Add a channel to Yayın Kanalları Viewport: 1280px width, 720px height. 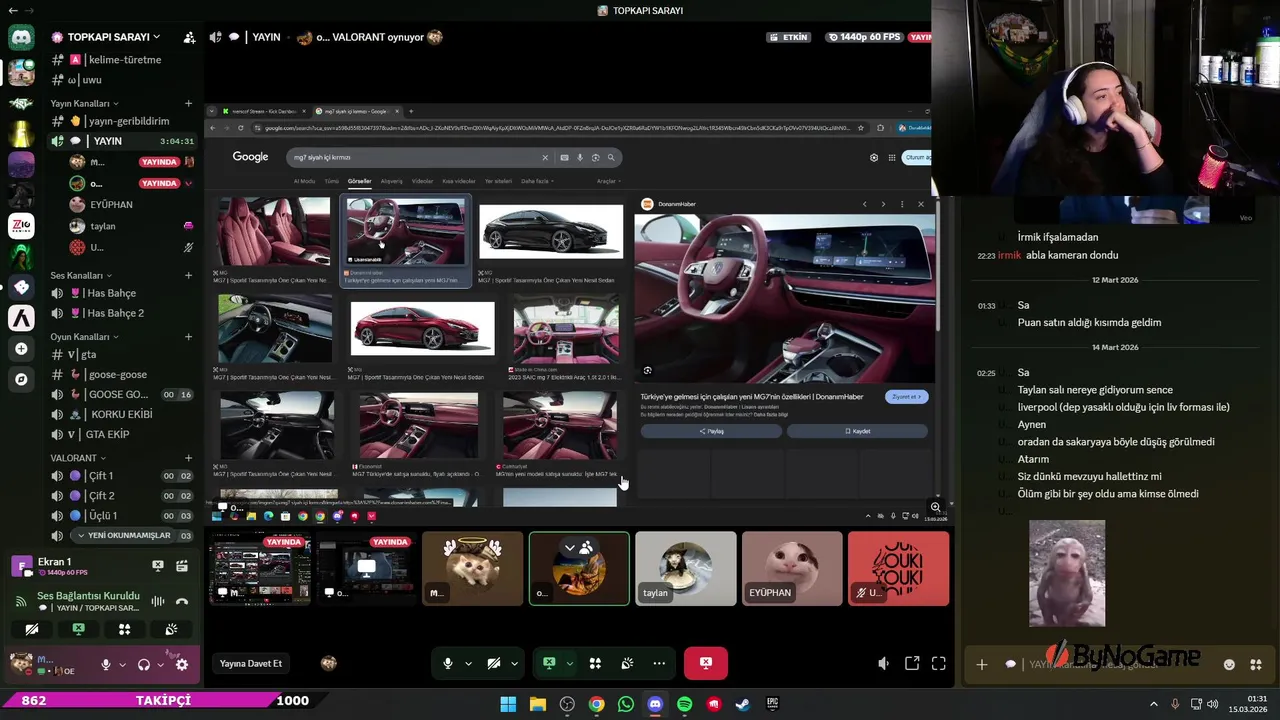[188, 103]
